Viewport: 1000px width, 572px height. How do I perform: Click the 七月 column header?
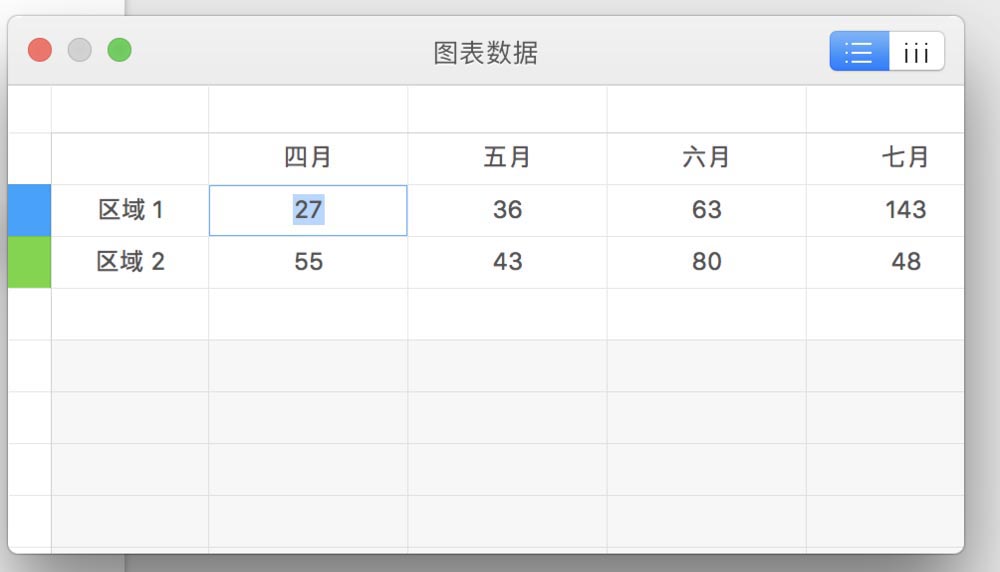904,158
